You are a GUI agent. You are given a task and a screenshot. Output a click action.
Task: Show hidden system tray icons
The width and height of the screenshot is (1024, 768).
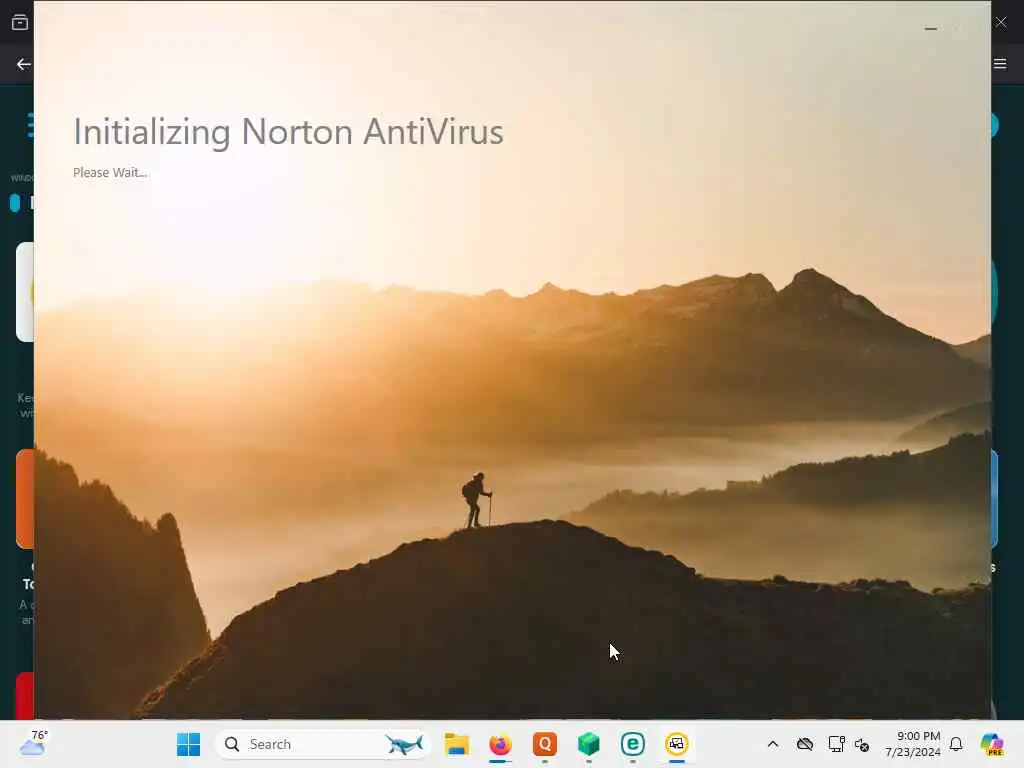tap(773, 744)
